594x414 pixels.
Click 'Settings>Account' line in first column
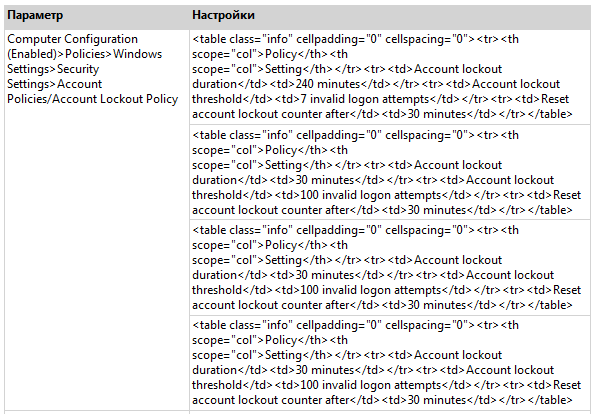coord(55,84)
